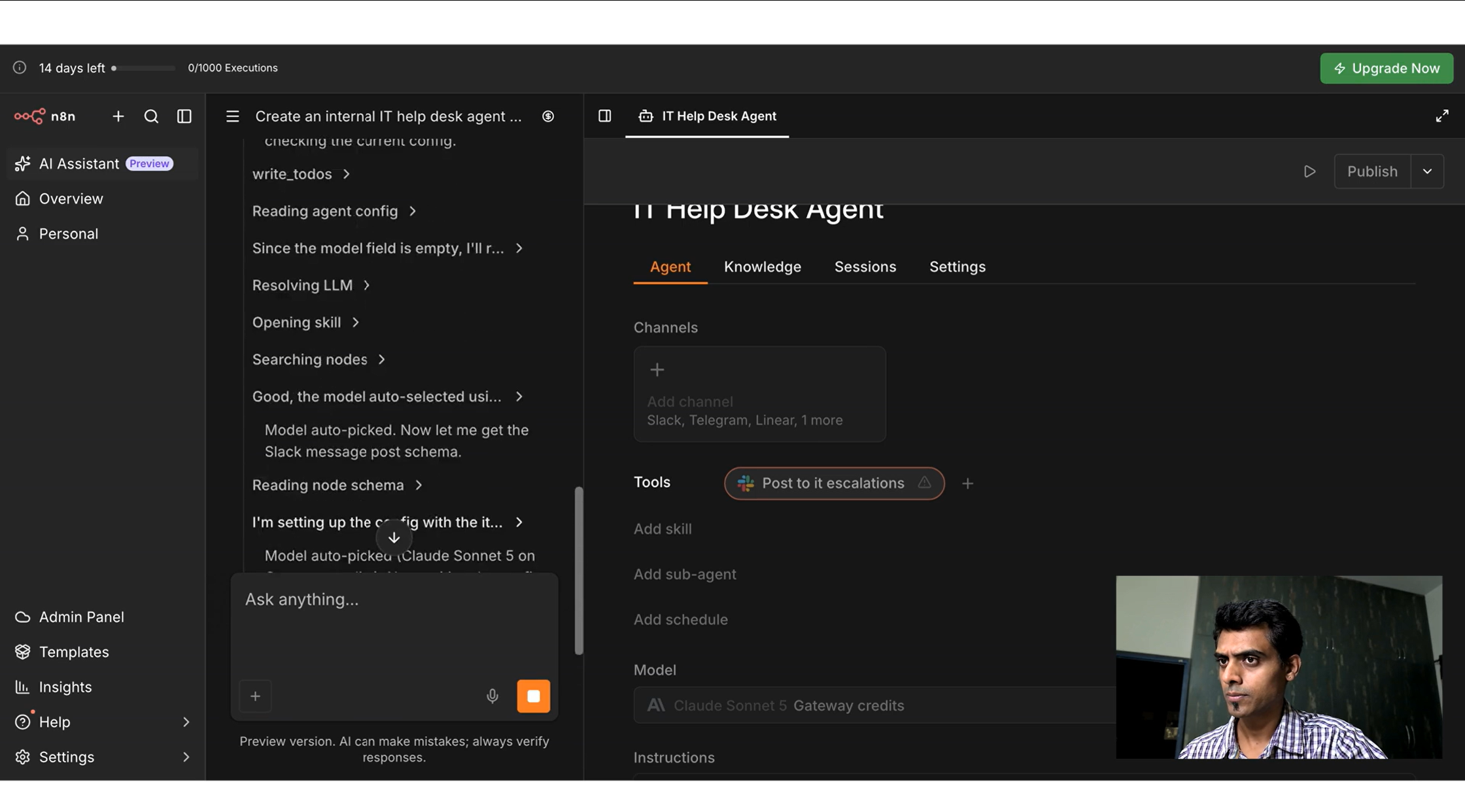Screen dimensions: 1465x812
Task: Switch to the Knowledge tab
Action: click(763, 267)
